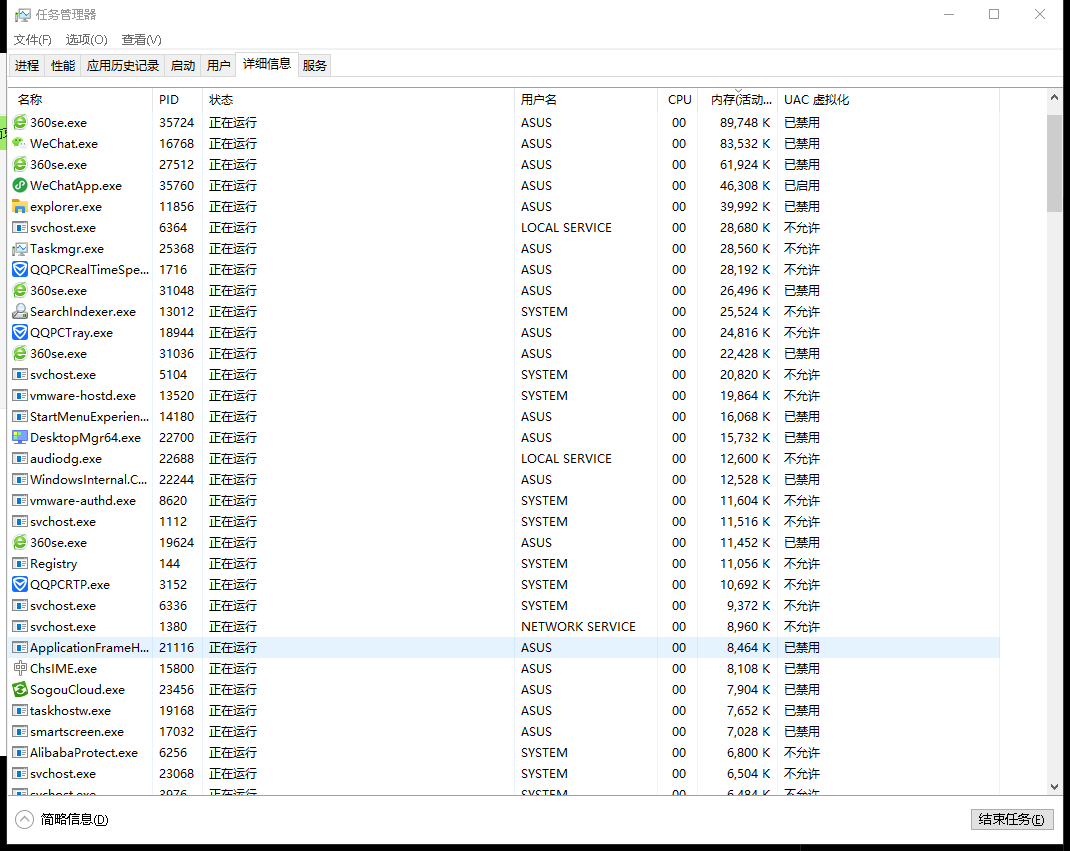Click the vmware-hostd.exe icon
Viewport: 1070px width, 851px height.
[20, 396]
